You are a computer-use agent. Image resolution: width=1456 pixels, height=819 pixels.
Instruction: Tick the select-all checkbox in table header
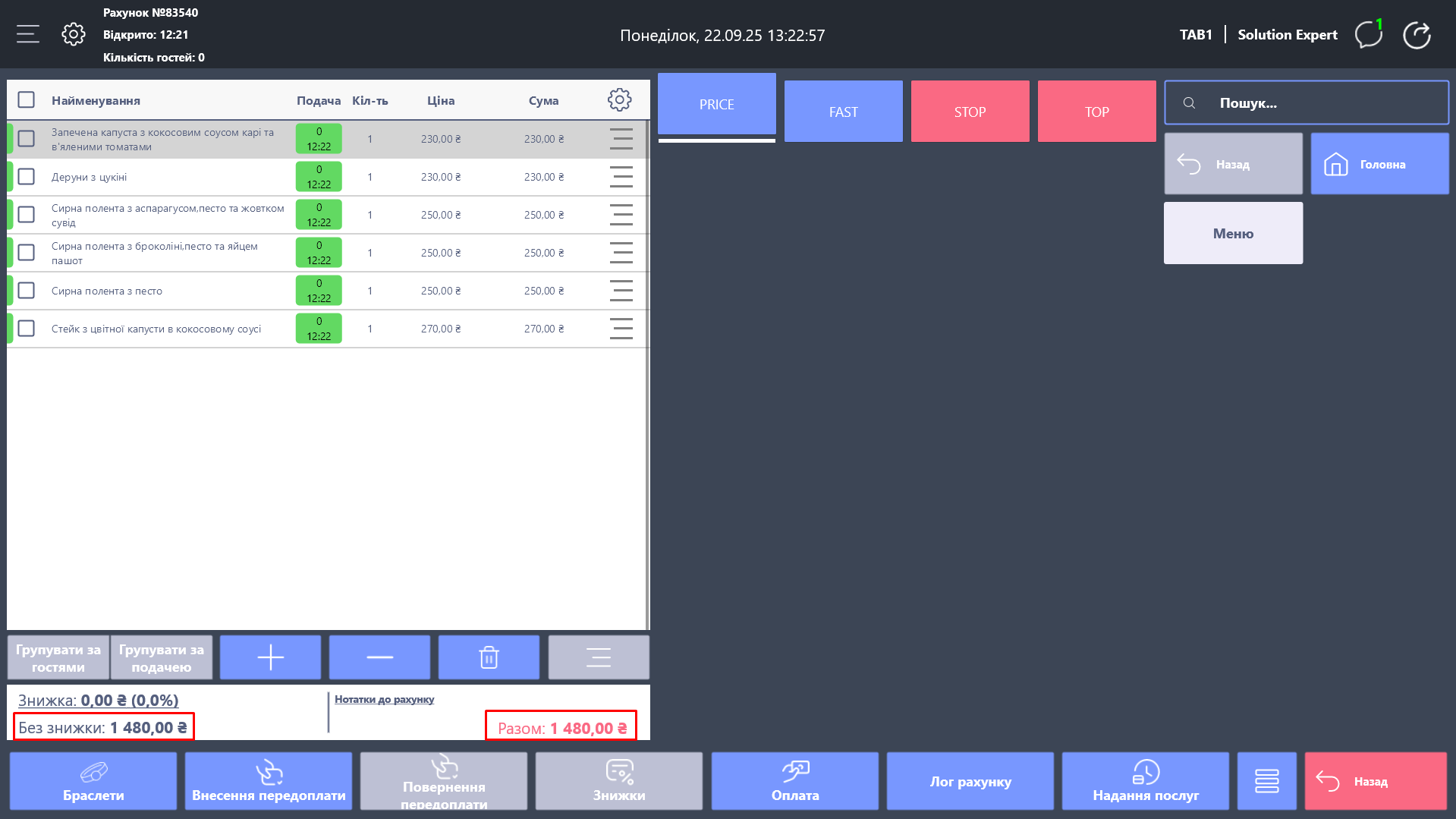(x=27, y=100)
